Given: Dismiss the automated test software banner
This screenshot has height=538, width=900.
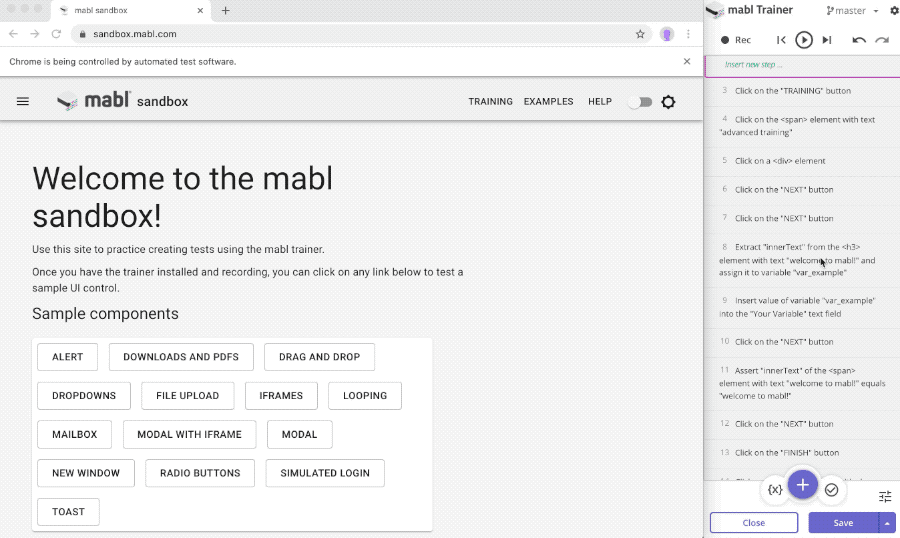Looking at the screenshot, I should [x=686, y=61].
